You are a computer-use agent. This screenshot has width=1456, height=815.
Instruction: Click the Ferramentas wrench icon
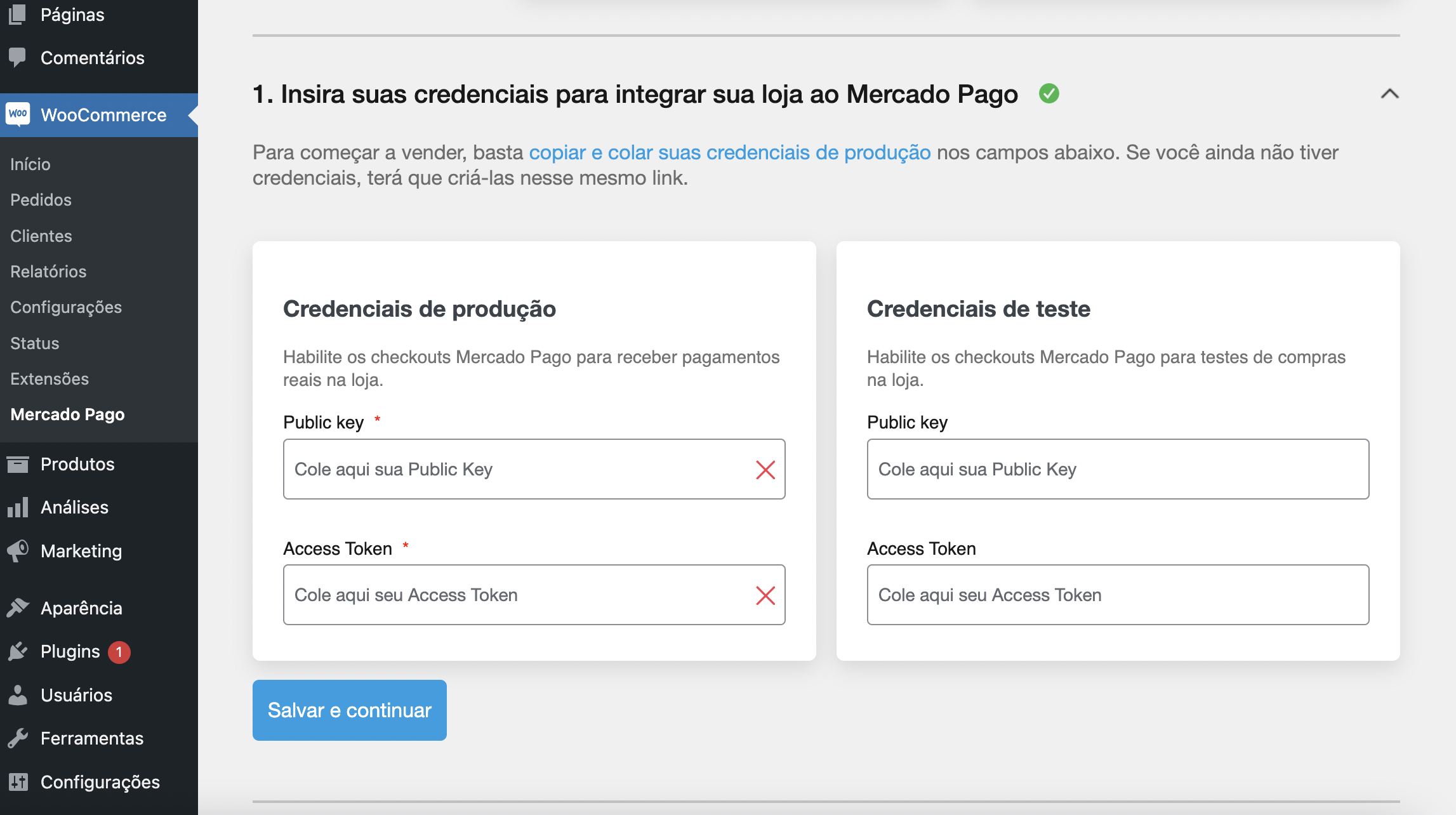click(x=18, y=738)
